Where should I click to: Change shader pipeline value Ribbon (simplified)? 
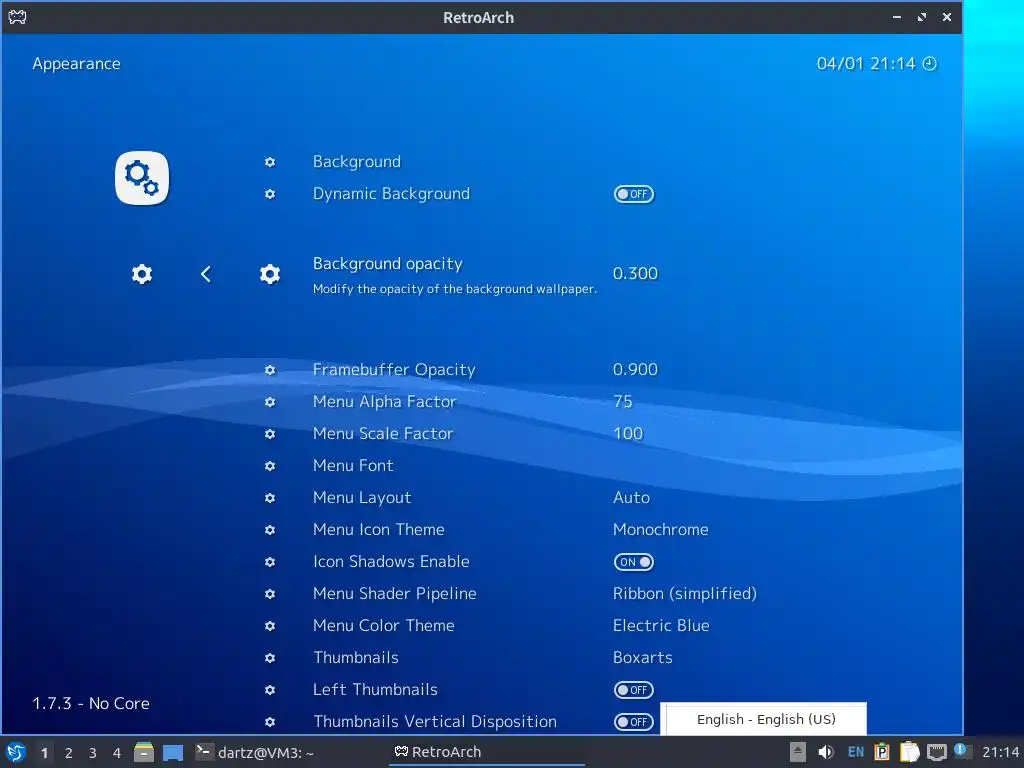[684, 594]
